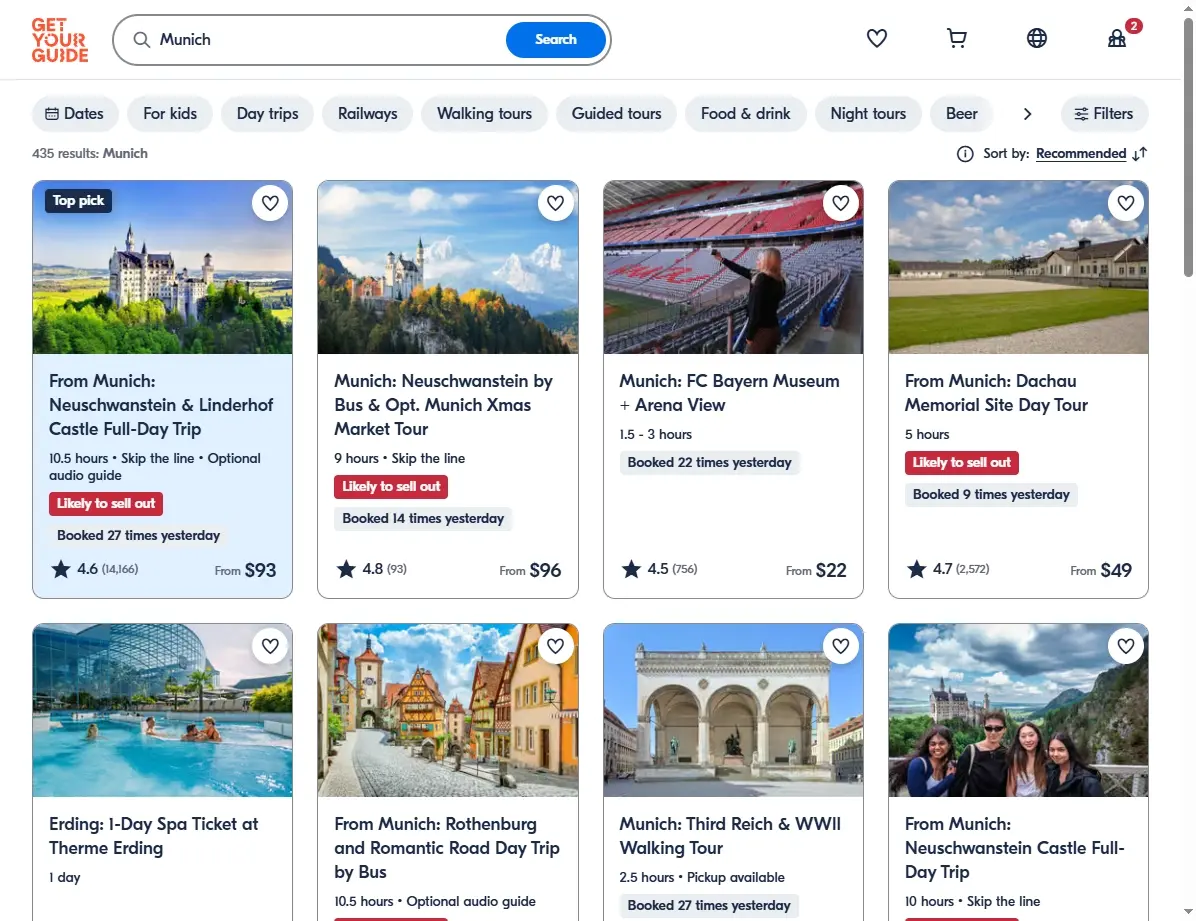Click the Allianz Arena stadium photo
Screen dimensions: 1196x921
733,267
